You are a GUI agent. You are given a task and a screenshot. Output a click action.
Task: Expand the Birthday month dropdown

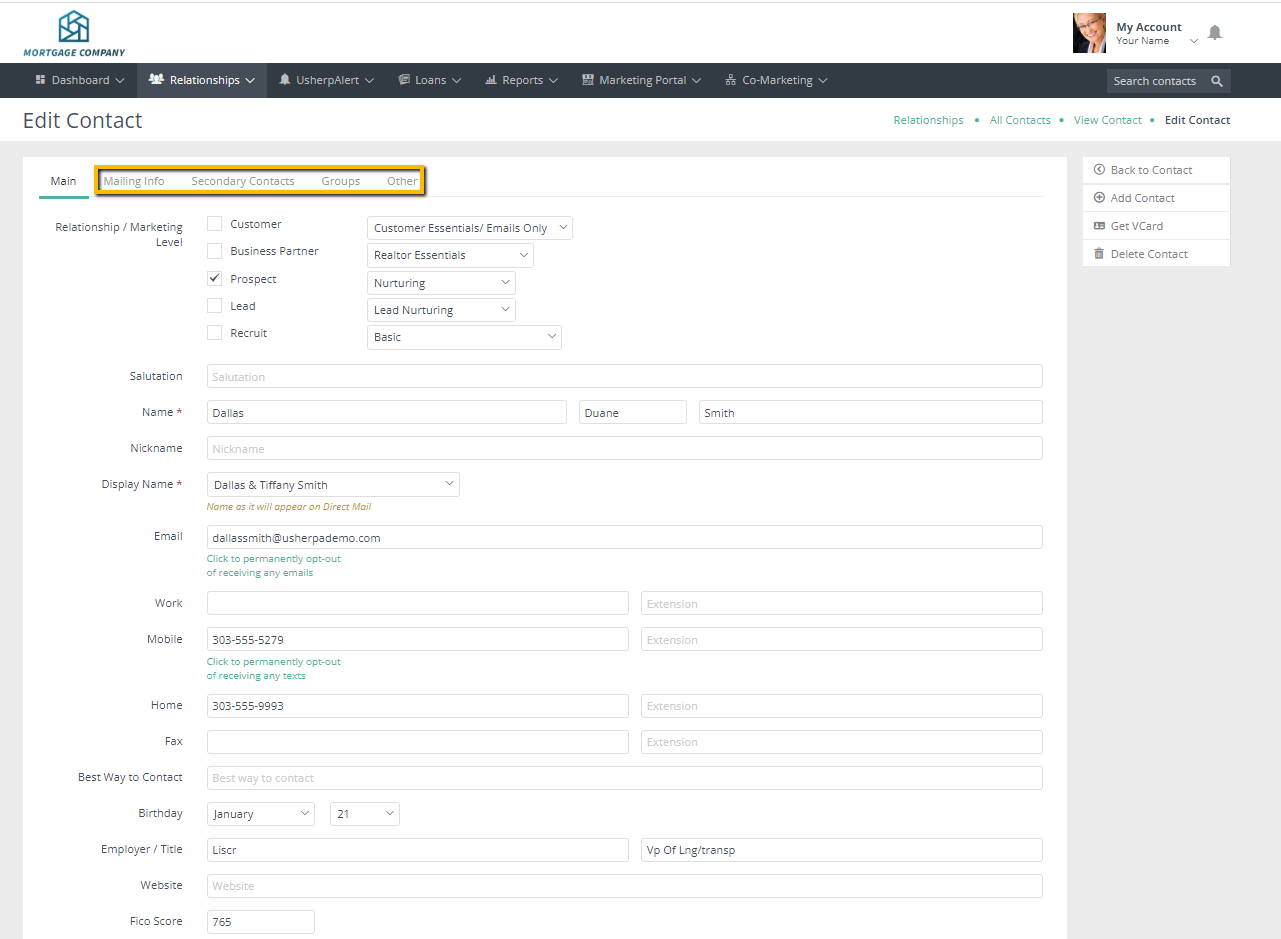click(x=261, y=814)
